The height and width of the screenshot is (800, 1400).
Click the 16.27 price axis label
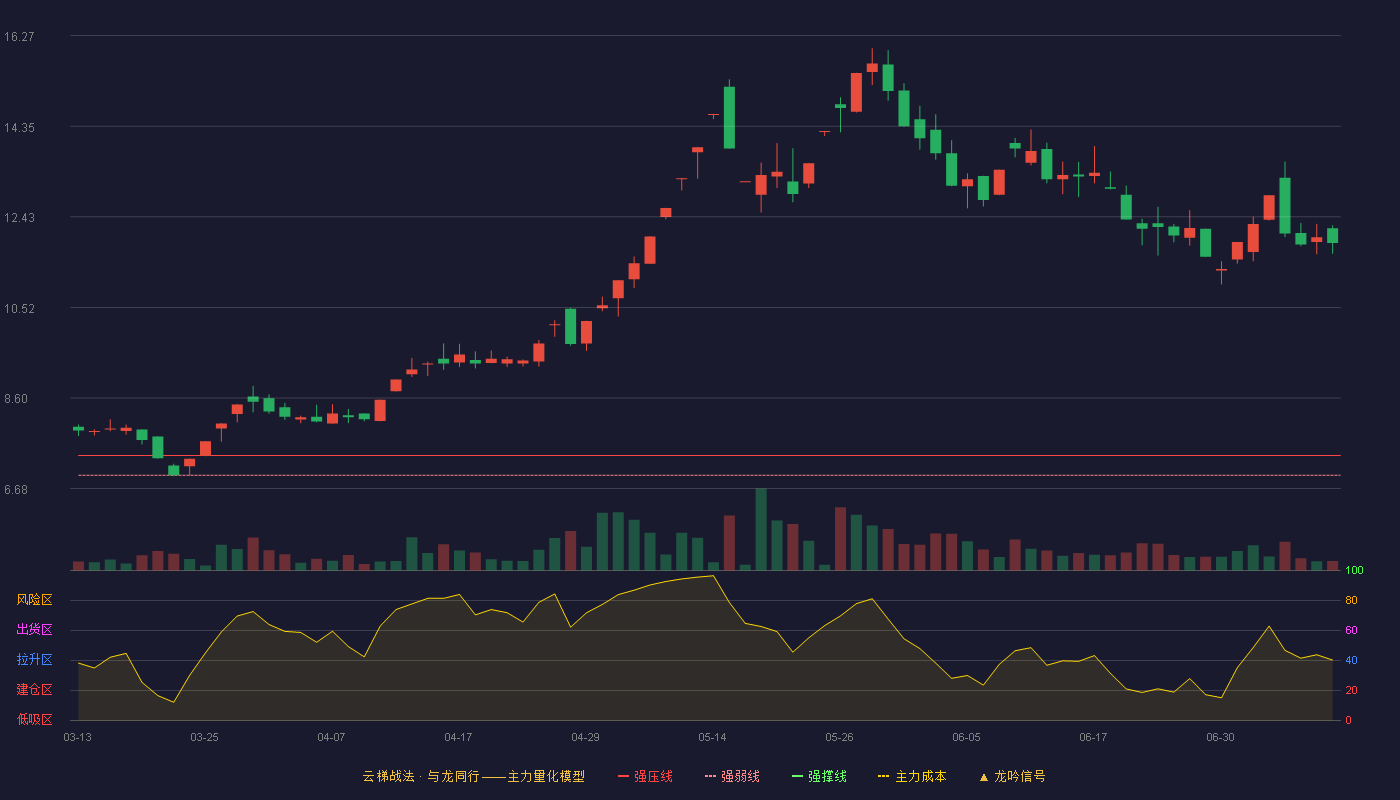point(19,37)
